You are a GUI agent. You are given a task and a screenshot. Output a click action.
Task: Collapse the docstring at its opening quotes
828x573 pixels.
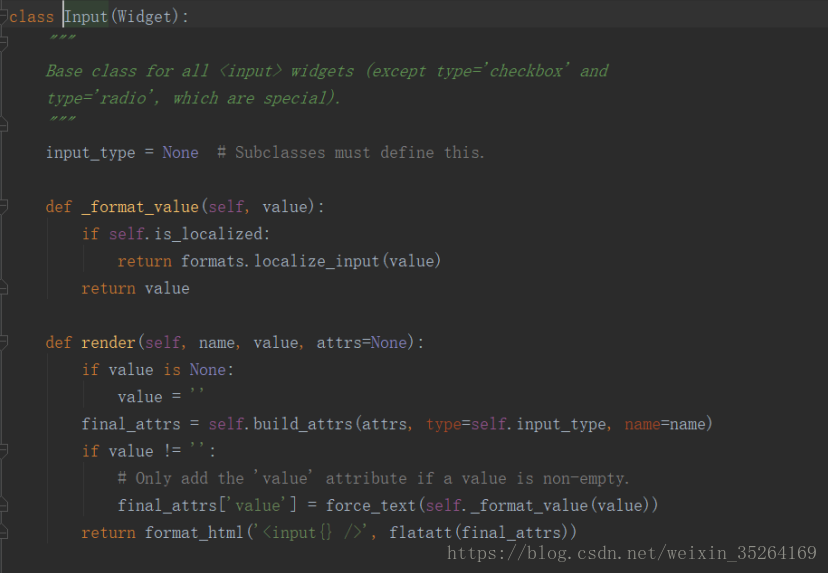click(x=3, y=43)
